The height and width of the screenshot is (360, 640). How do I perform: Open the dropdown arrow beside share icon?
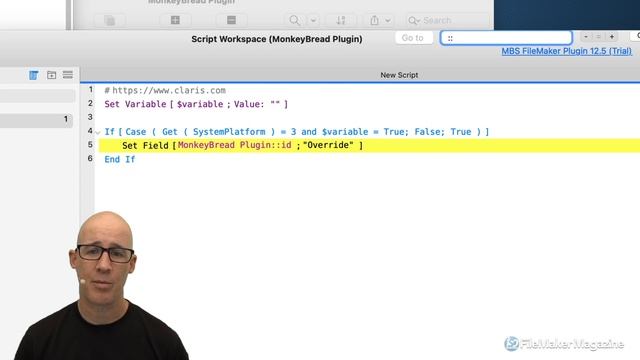[x=388, y=20]
